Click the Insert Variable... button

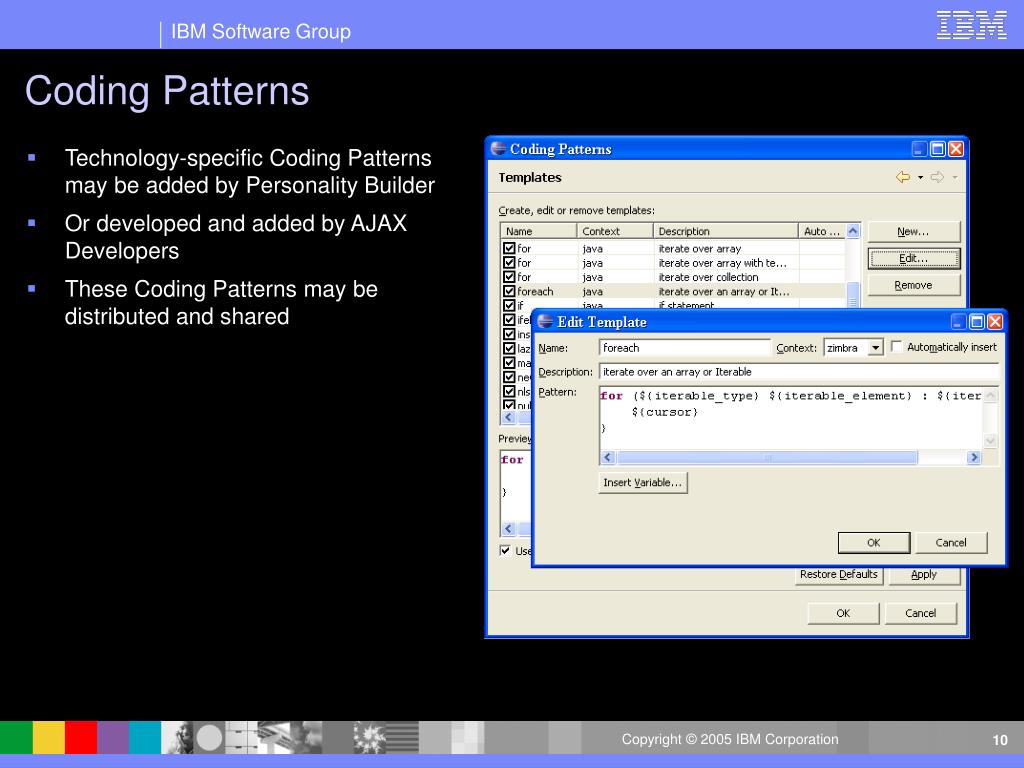coord(643,483)
